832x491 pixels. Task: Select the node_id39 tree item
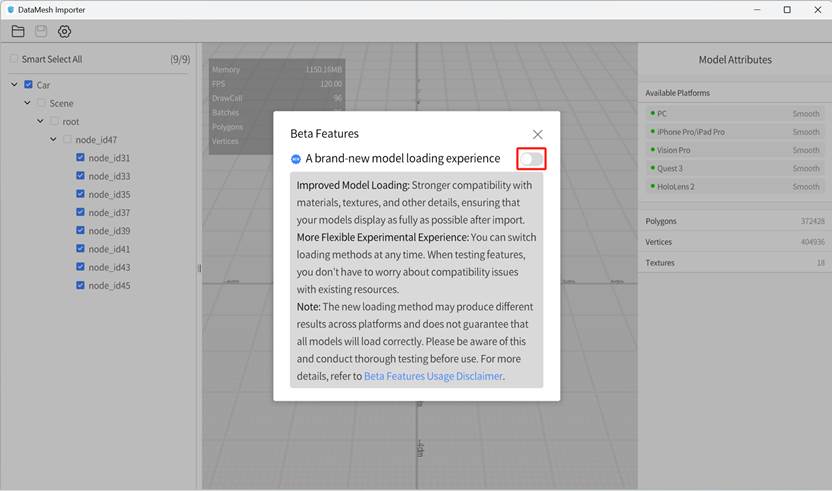(x=109, y=231)
